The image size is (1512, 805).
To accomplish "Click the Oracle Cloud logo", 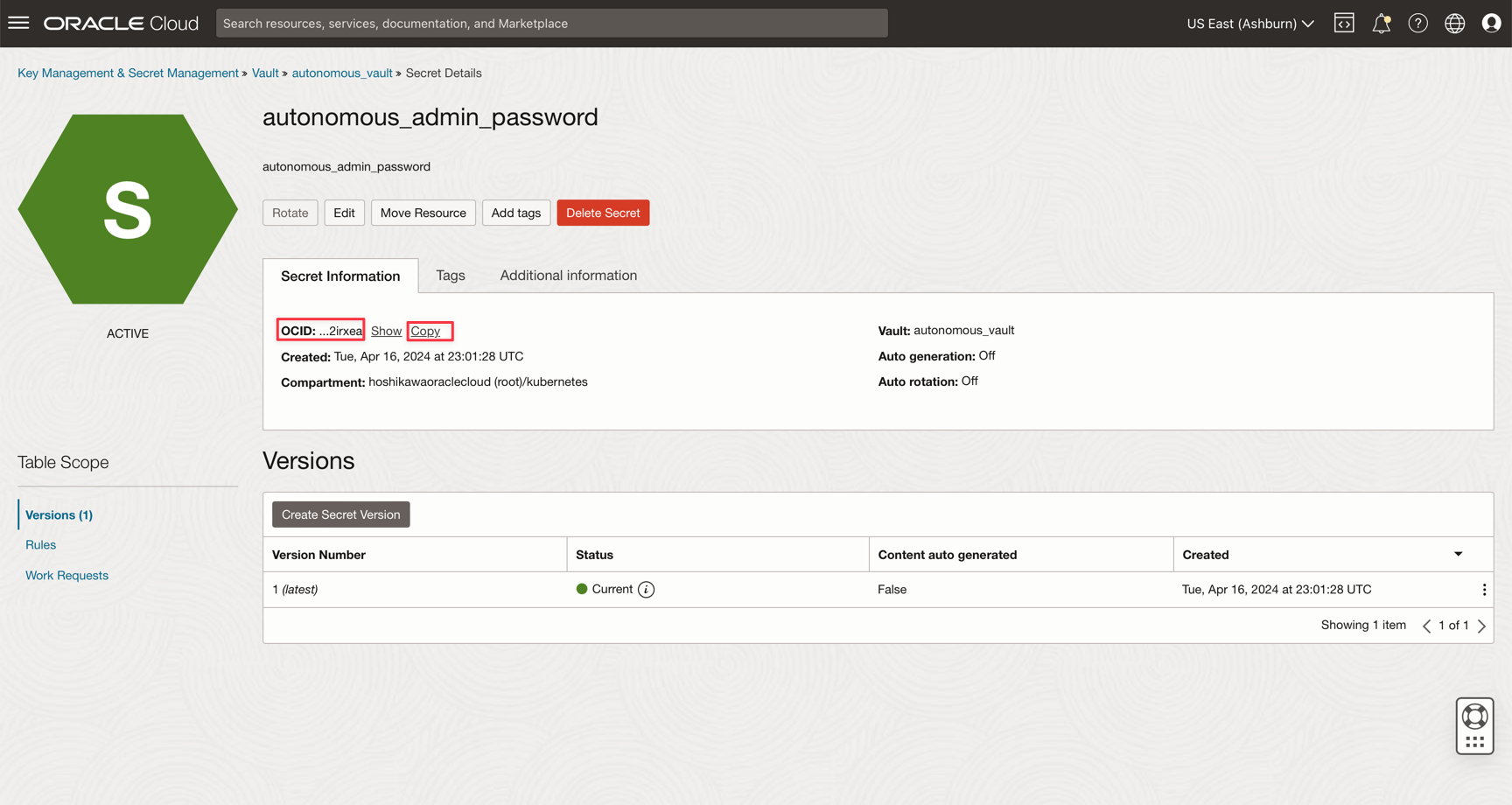I will [x=122, y=24].
